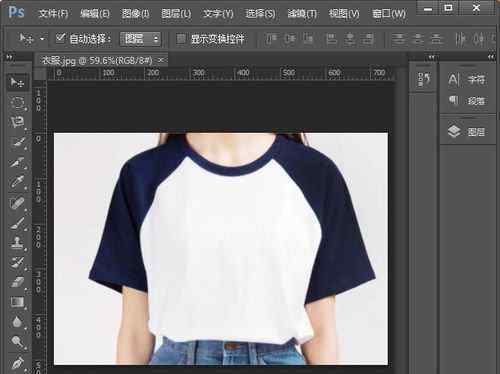The width and height of the screenshot is (500, 374).
Task: Click the Distribute Vertical Centers icon
Action: [417, 39]
